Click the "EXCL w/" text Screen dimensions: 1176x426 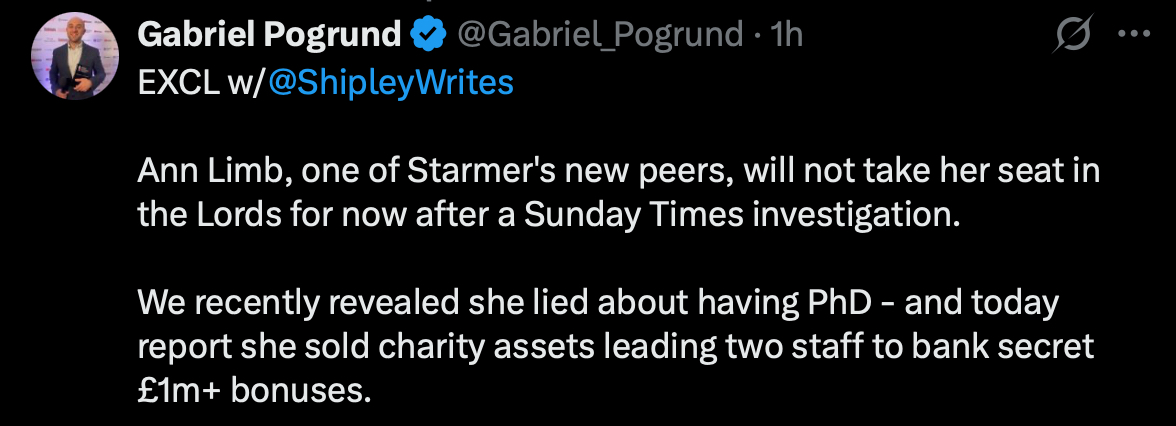200,83
